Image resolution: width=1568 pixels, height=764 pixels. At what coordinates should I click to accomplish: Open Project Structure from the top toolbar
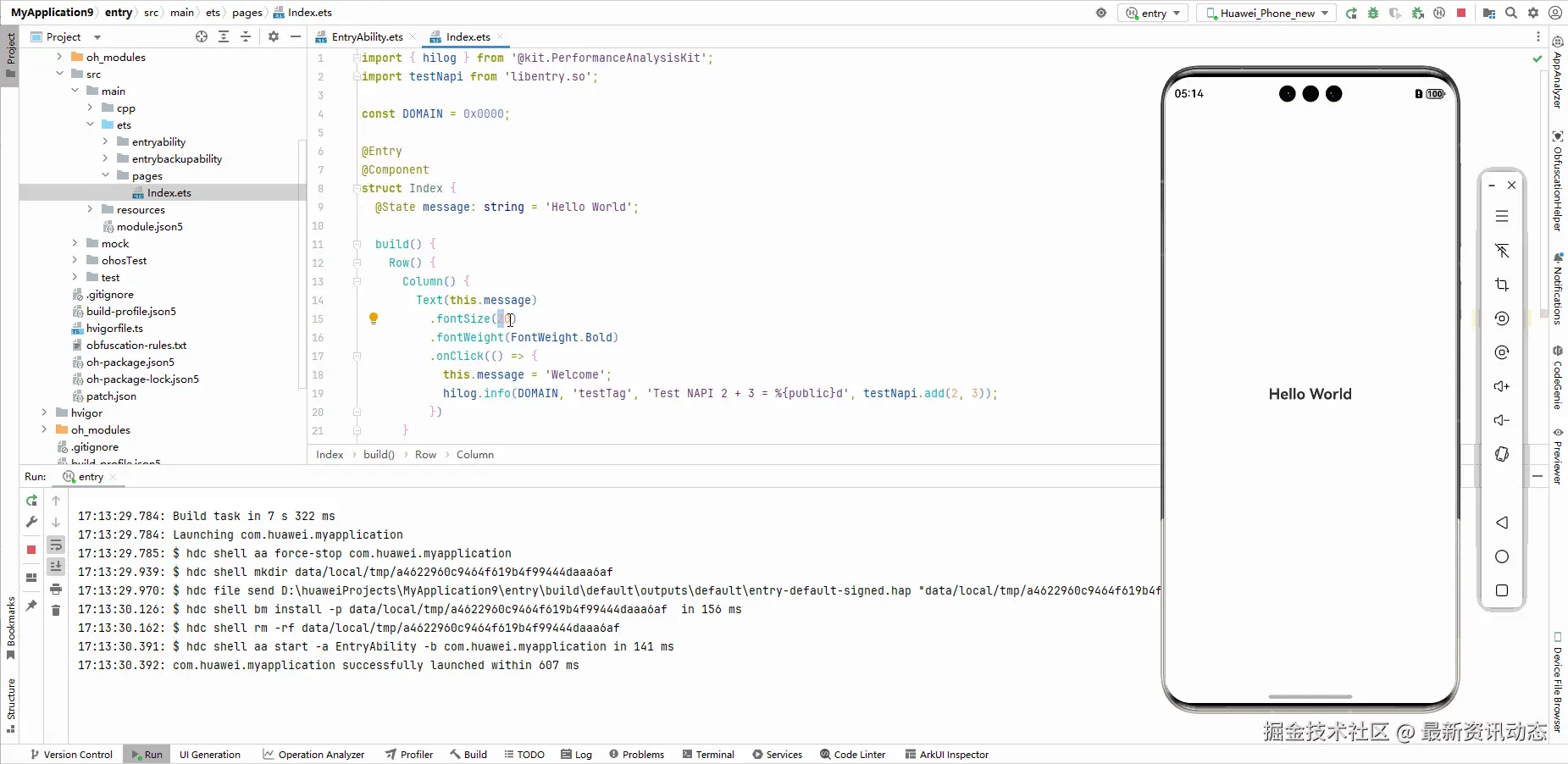[x=1489, y=13]
